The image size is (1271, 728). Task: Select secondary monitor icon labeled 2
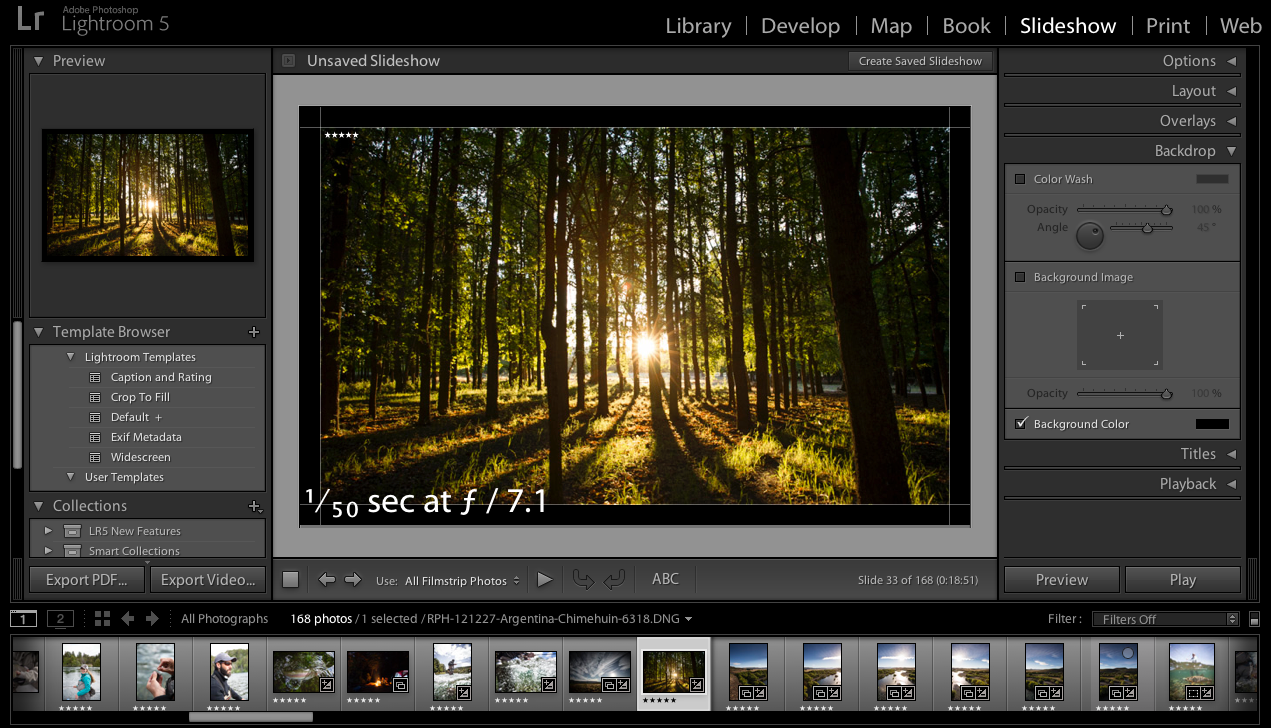[59, 618]
